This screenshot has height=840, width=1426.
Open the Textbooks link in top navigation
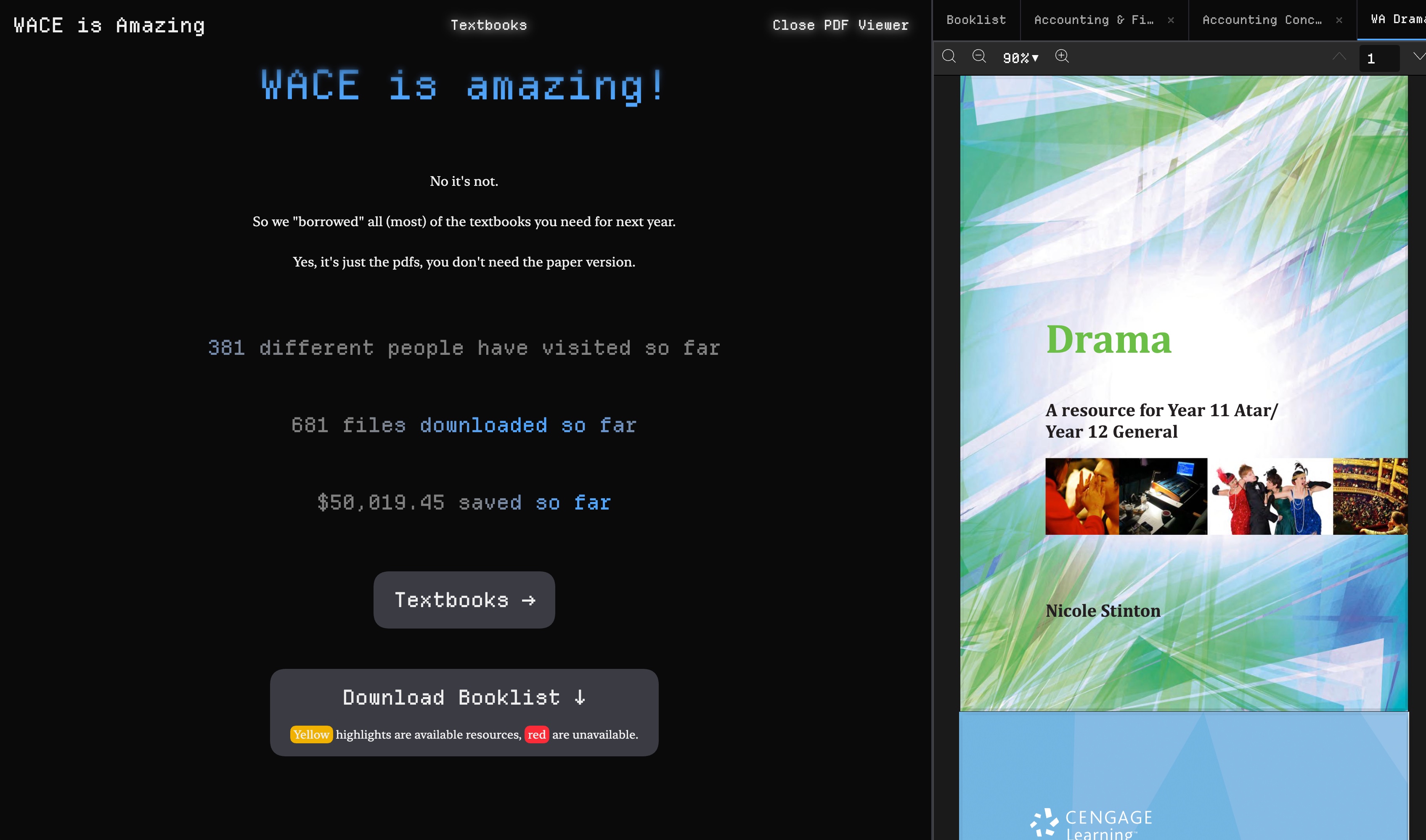(488, 25)
